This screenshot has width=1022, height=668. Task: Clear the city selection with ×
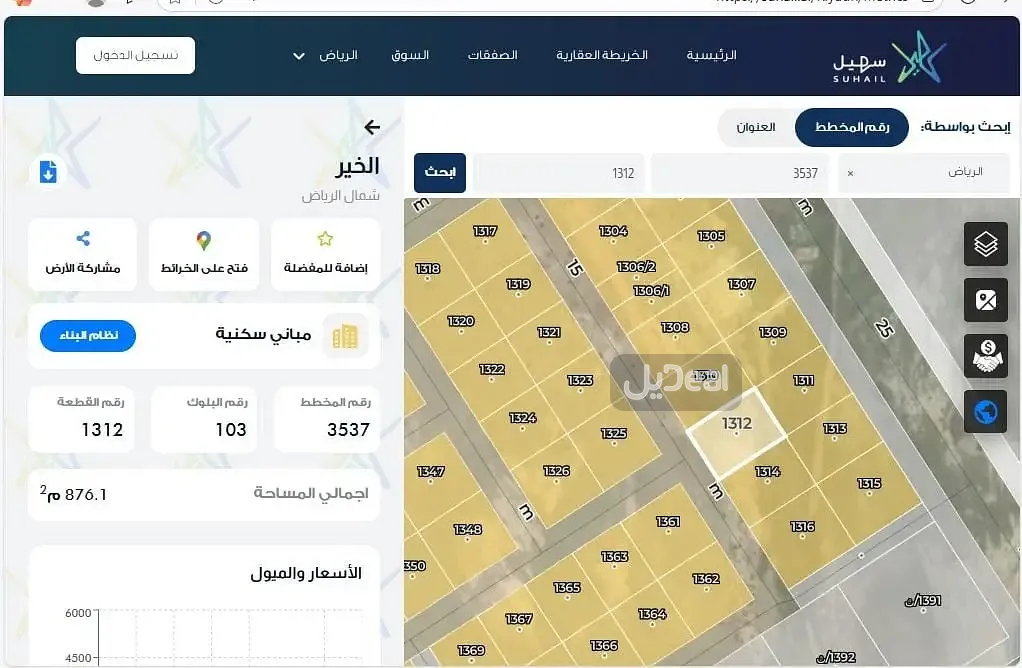pos(851,173)
